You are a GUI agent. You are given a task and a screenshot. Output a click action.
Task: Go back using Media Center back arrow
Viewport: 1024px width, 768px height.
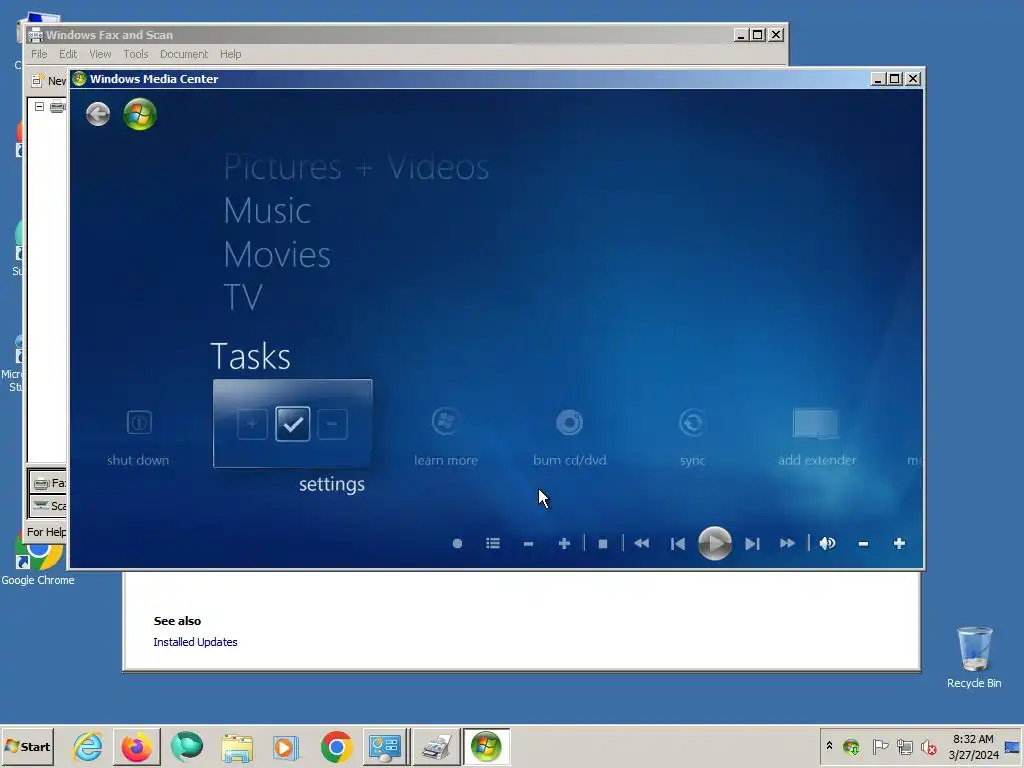pyautogui.click(x=98, y=114)
